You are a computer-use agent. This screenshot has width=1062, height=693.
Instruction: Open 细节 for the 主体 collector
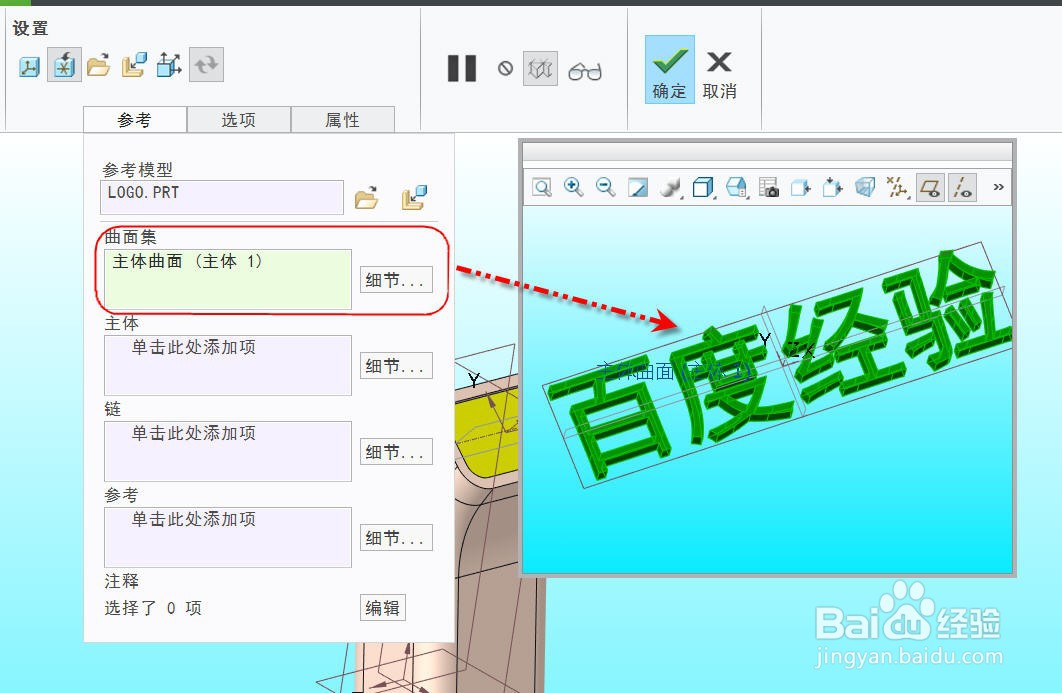[x=396, y=366]
